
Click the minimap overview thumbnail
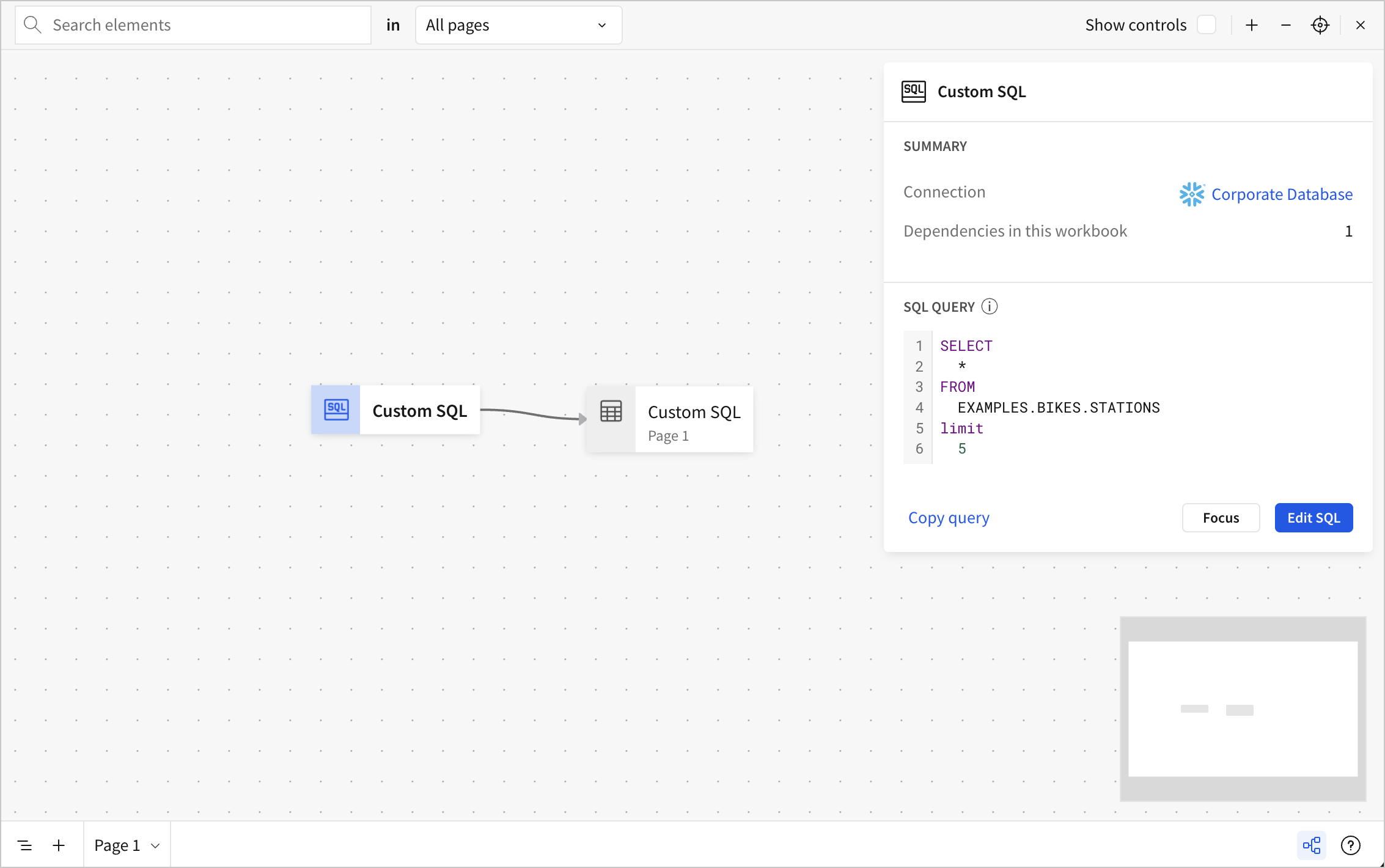point(1243,708)
